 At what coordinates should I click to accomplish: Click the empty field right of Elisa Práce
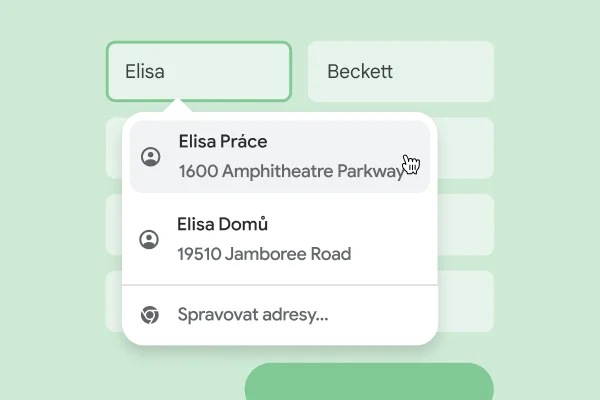466,148
